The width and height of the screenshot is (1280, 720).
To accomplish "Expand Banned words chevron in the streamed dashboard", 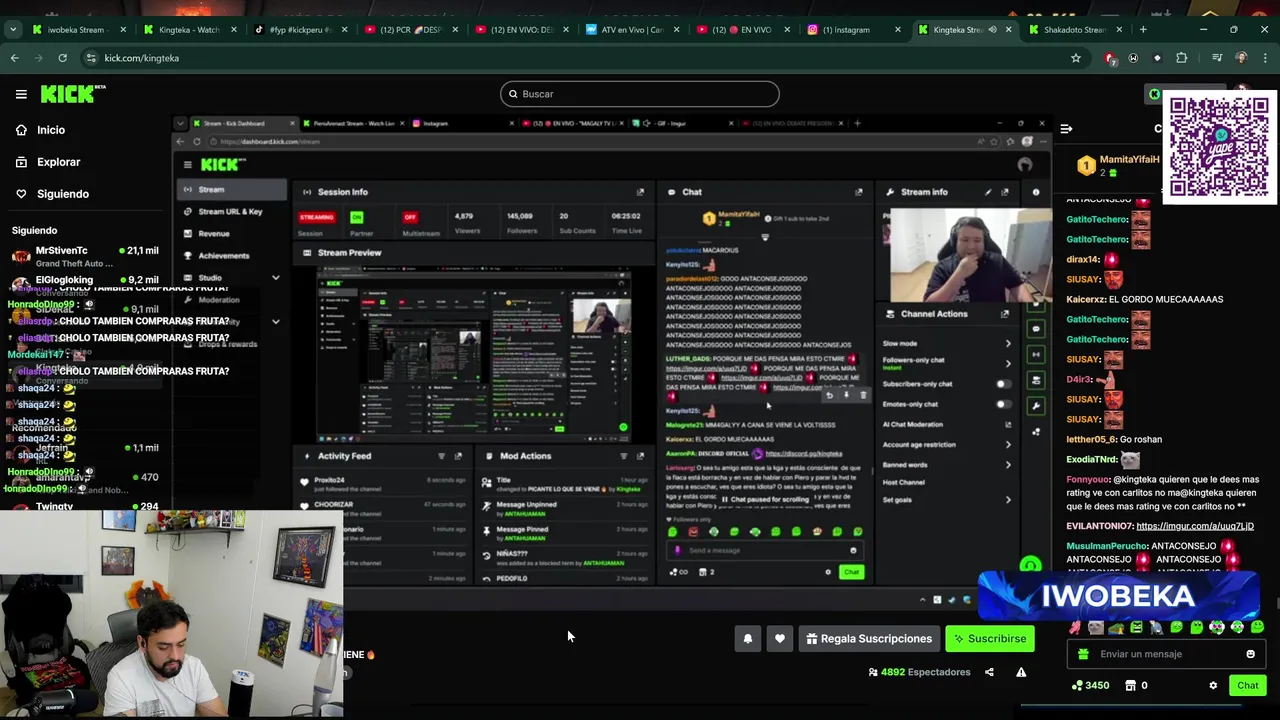I will click(1008, 464).
